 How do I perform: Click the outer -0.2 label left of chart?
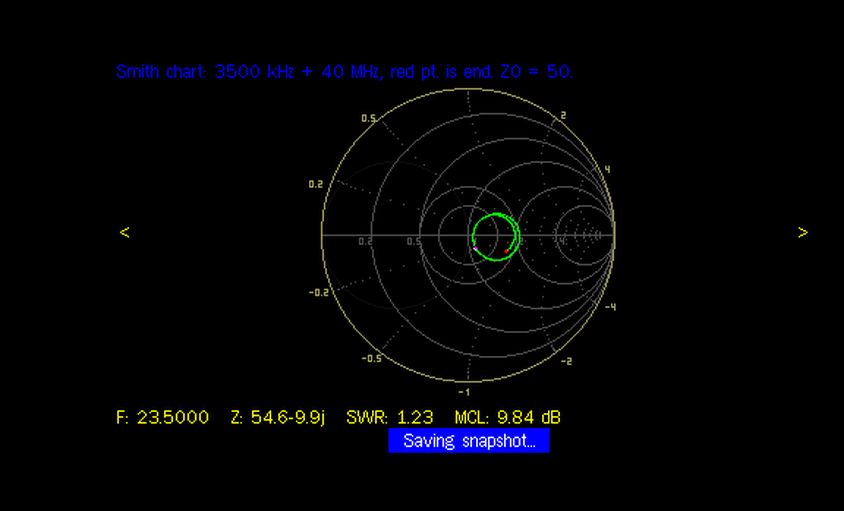pyautogui.click(x=319, y=293)
